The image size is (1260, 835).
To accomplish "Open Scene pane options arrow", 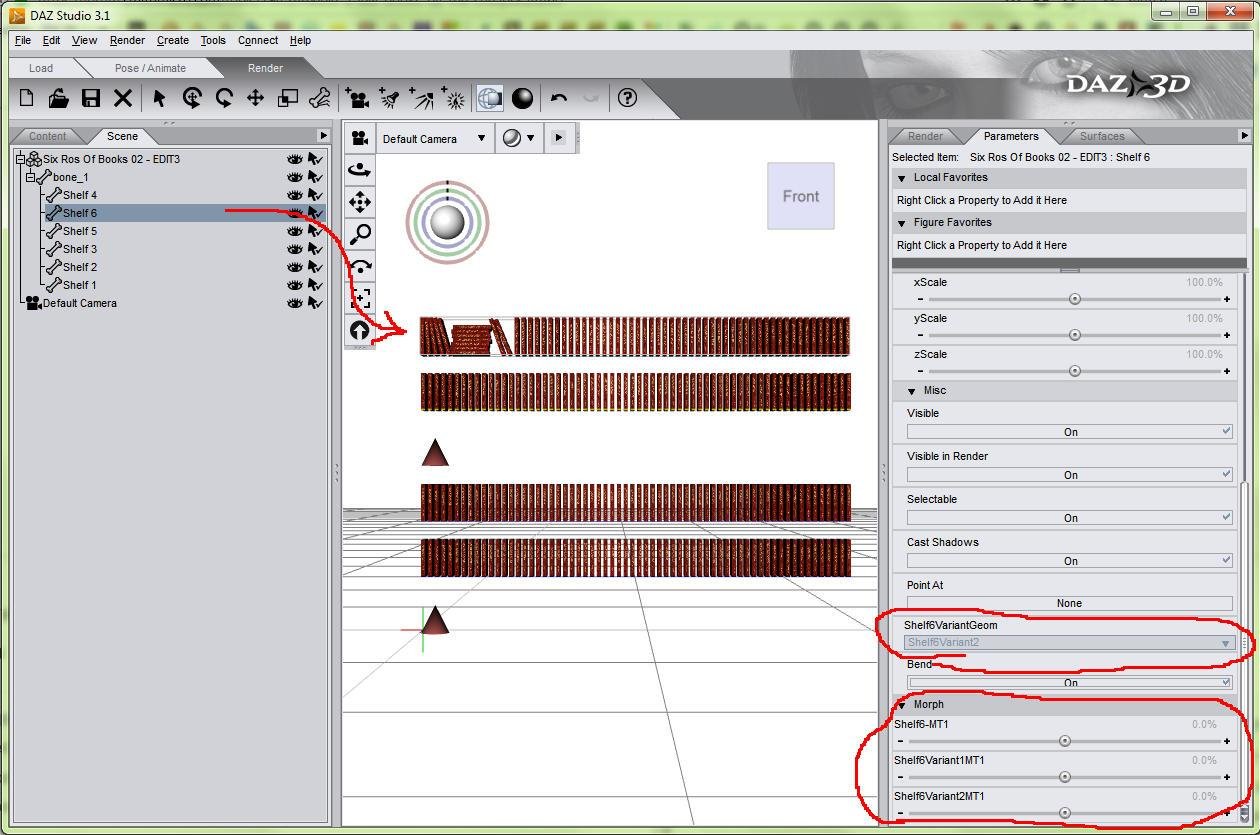I will pyautogui.click(x=323, y=136).
